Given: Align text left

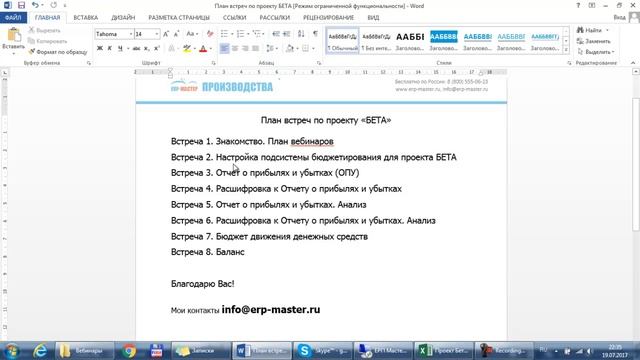Looking at the screenshot, I should [x=224, y=48].
